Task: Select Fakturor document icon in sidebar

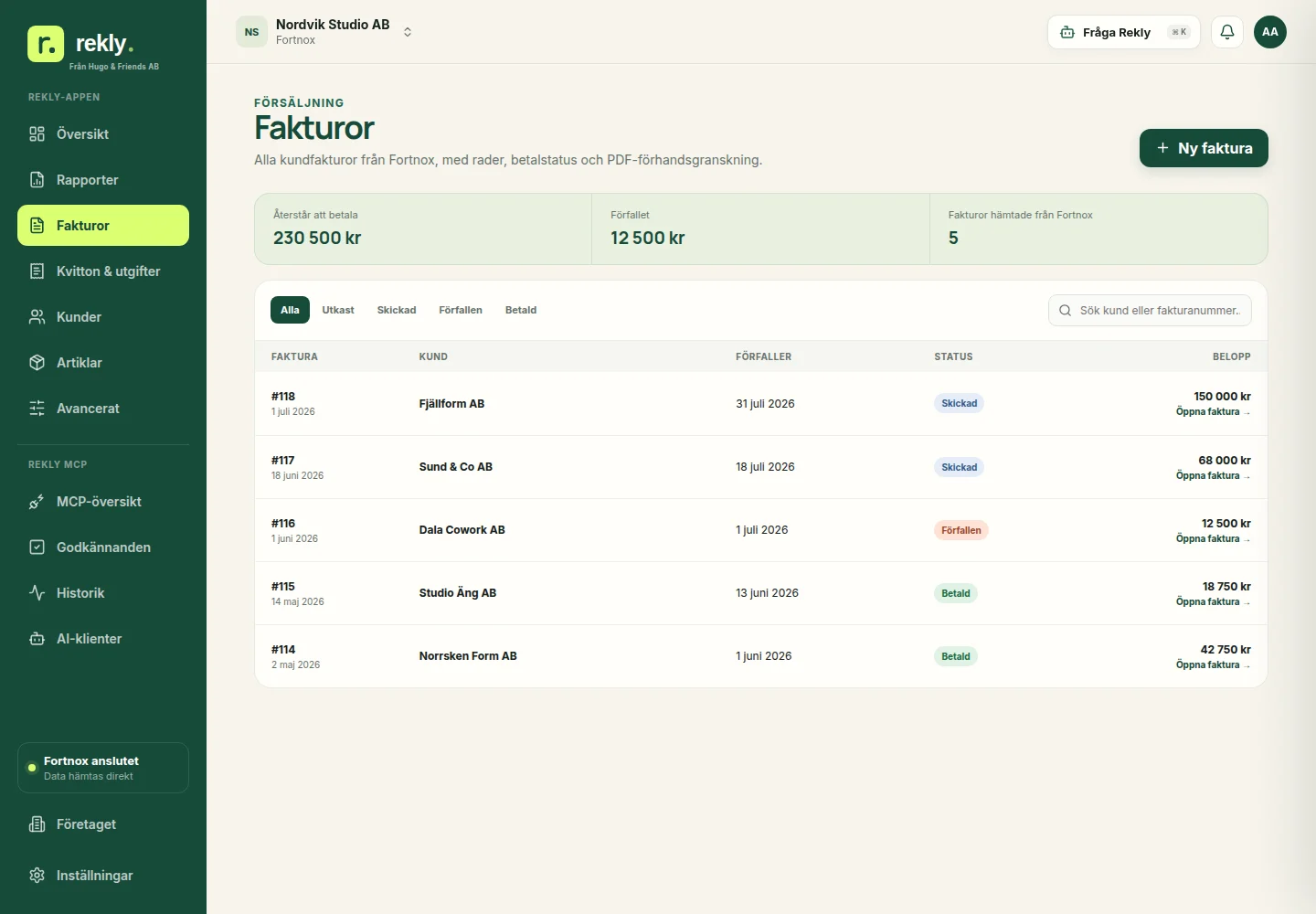Action: coord(37,226)
